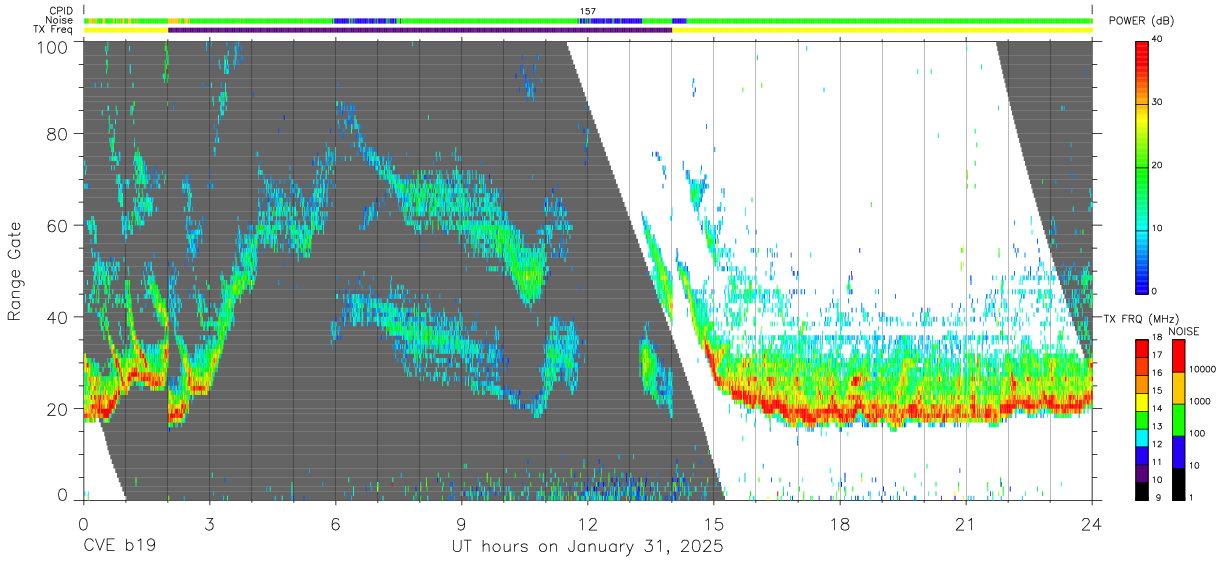Click the 14 tick on the TX FRQ colorbar
Viewport: 1228px width, 567px height.
1157,409
